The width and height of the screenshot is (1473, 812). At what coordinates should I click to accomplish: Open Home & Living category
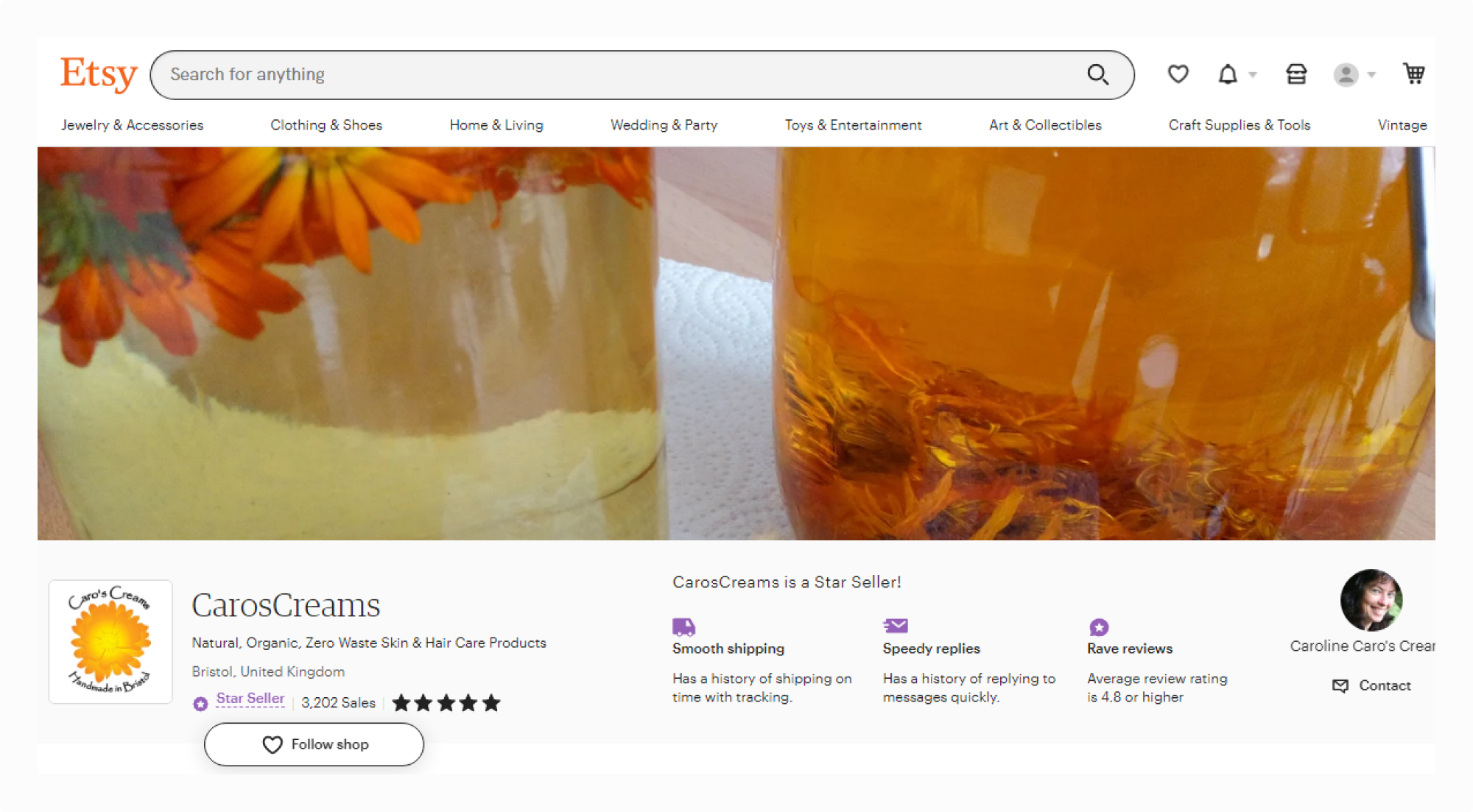point(496,125)
